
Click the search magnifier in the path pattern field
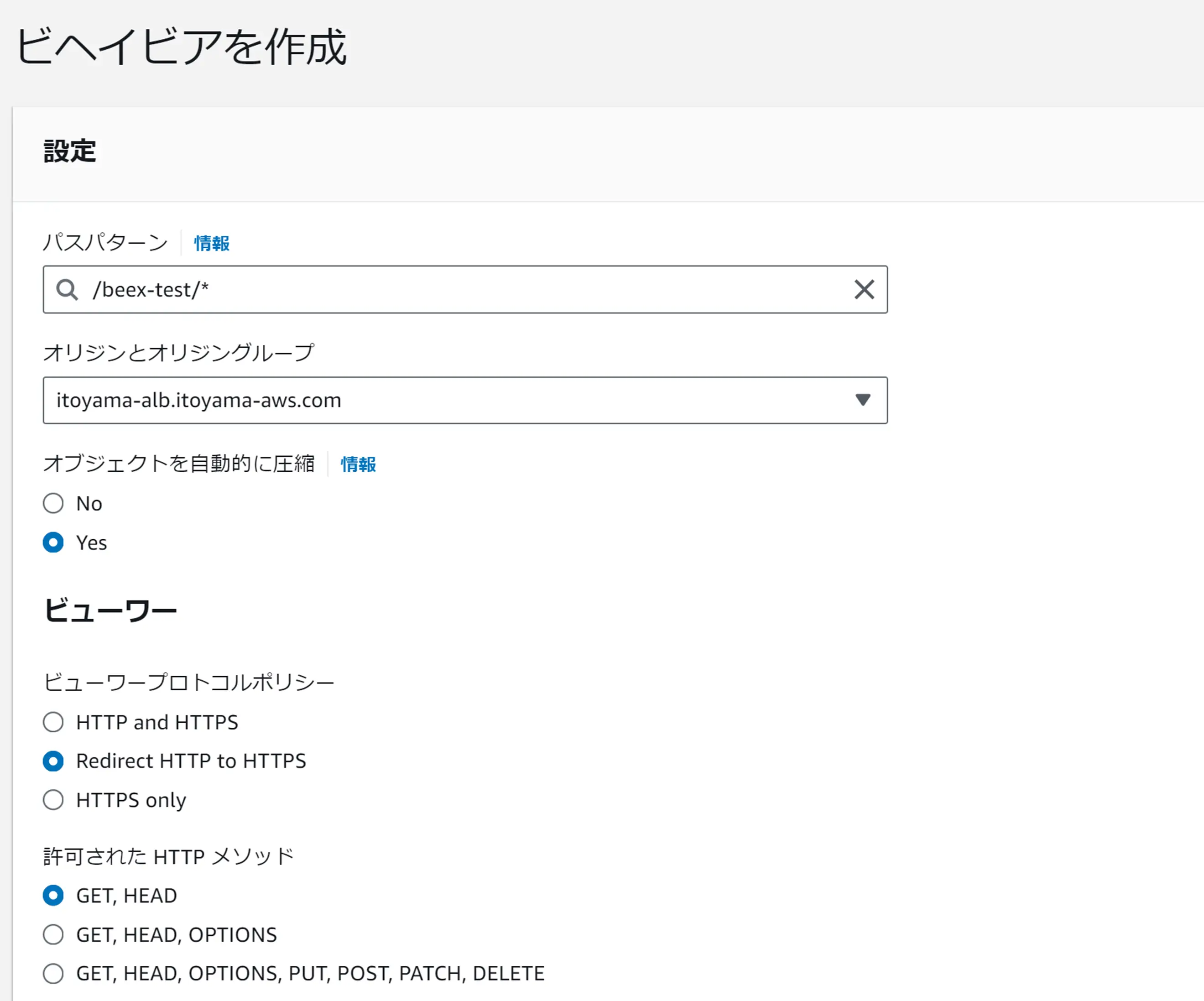pos(67,290)
